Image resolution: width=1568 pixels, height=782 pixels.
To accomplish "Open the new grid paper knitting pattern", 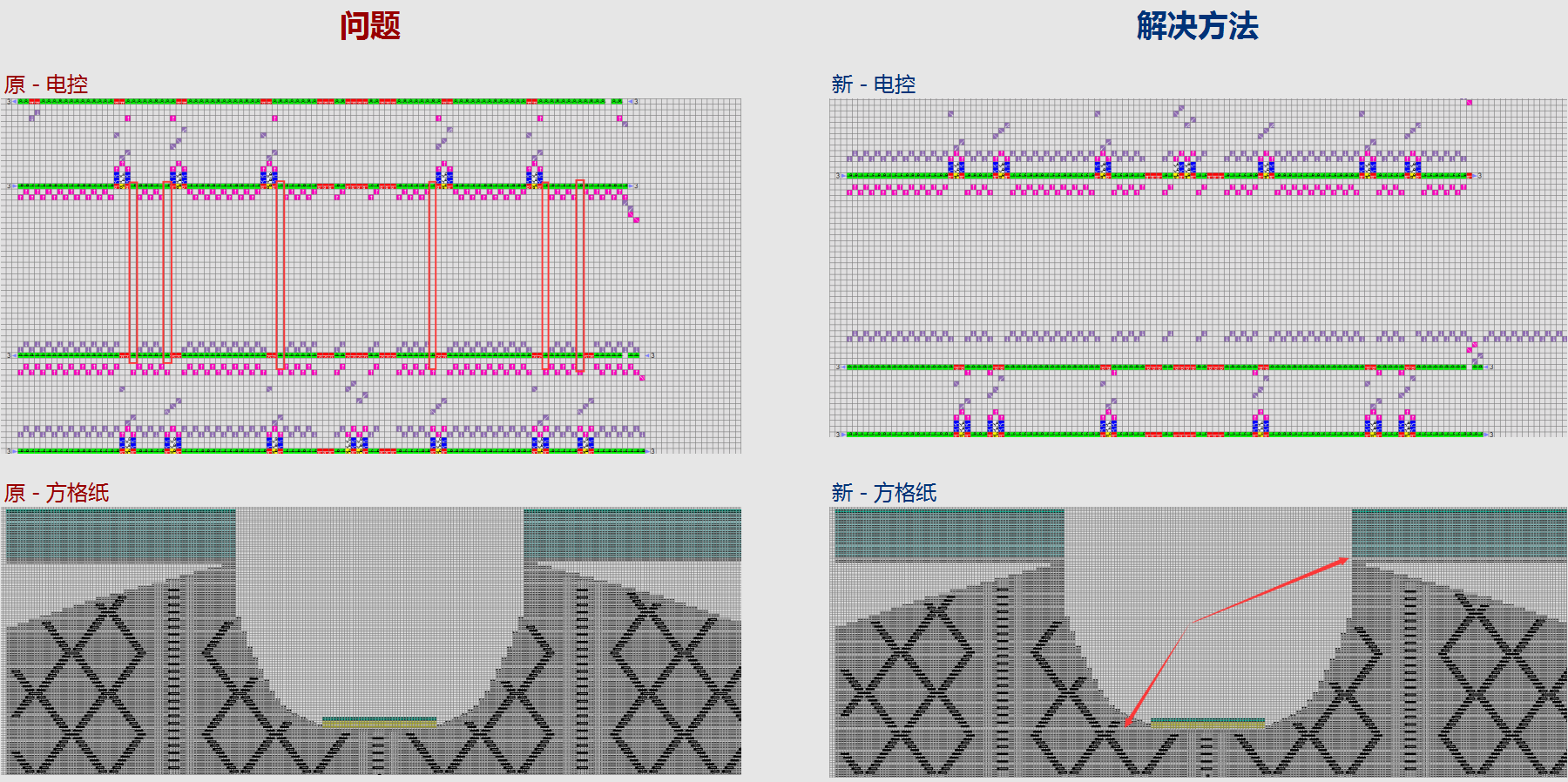I will 1199,643.
